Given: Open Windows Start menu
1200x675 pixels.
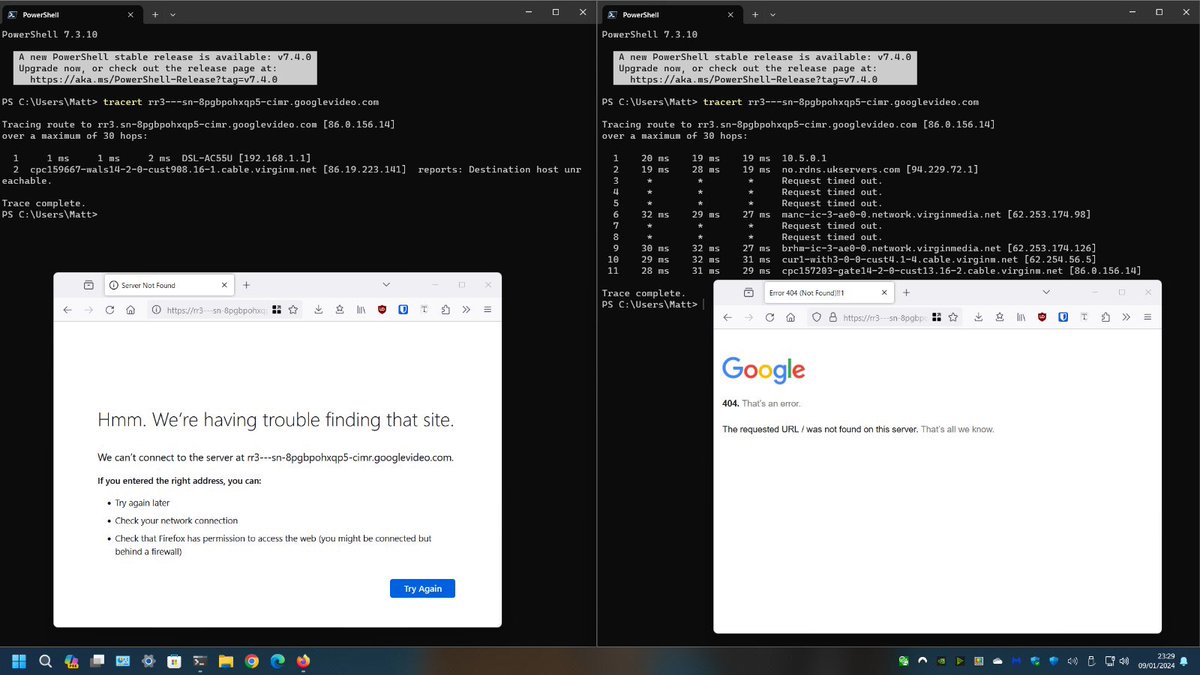Looking at the screenshot, I should click(x=19, y=661).
